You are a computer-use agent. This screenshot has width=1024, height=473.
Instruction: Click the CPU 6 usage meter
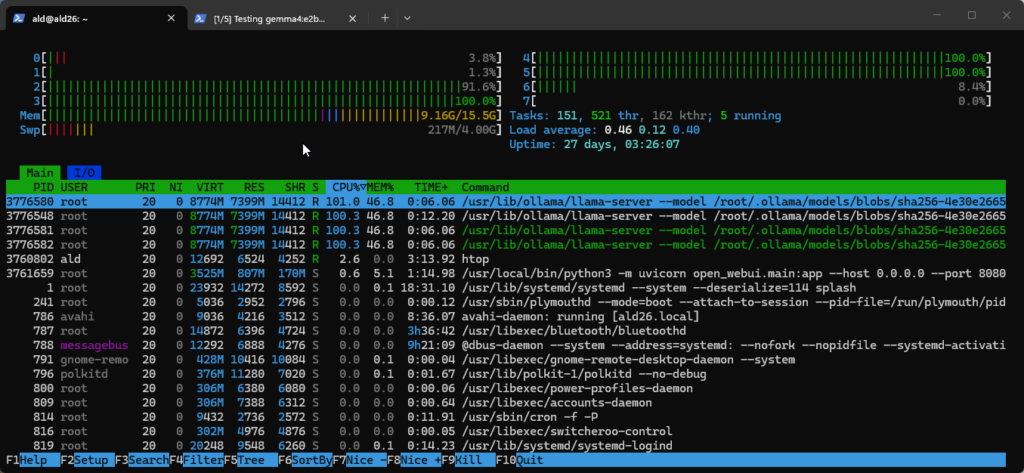point(758,87)
